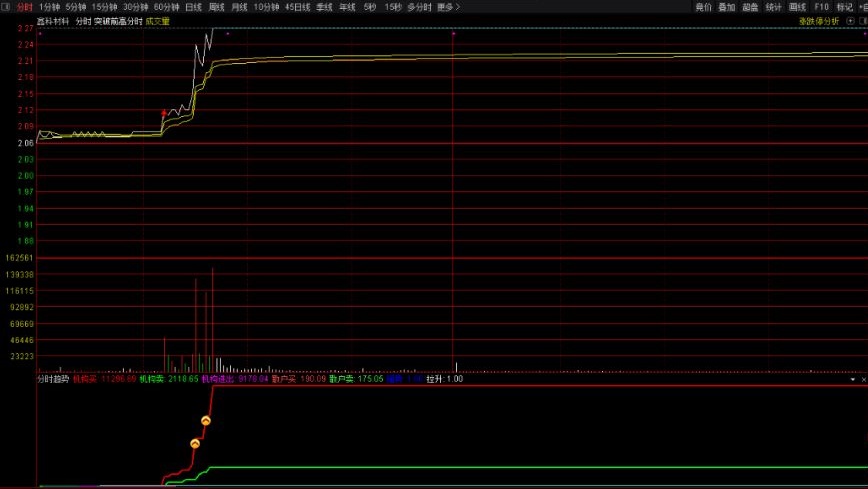The height and width of the screenshot is (489, 868).
Task: Click the plus icon beside 涨跌停分析
Action: coord(851,21)
